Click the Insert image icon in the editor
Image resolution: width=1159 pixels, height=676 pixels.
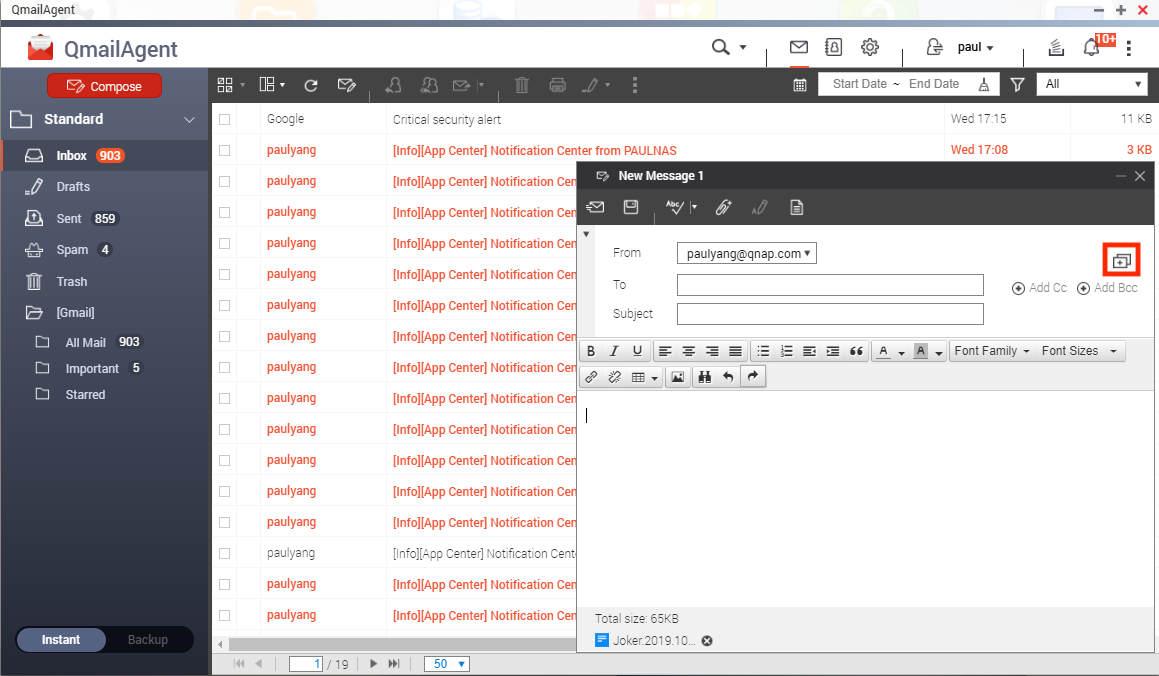pyautogui.click(x=678, y=377)
